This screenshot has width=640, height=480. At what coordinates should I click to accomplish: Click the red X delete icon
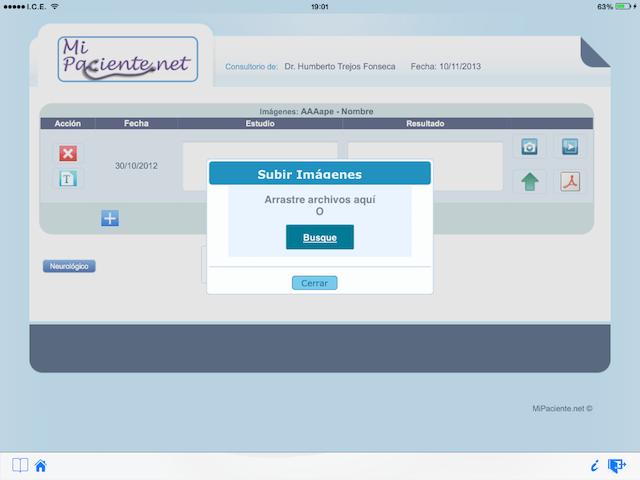pyautogui.click(x=68, y=153)
